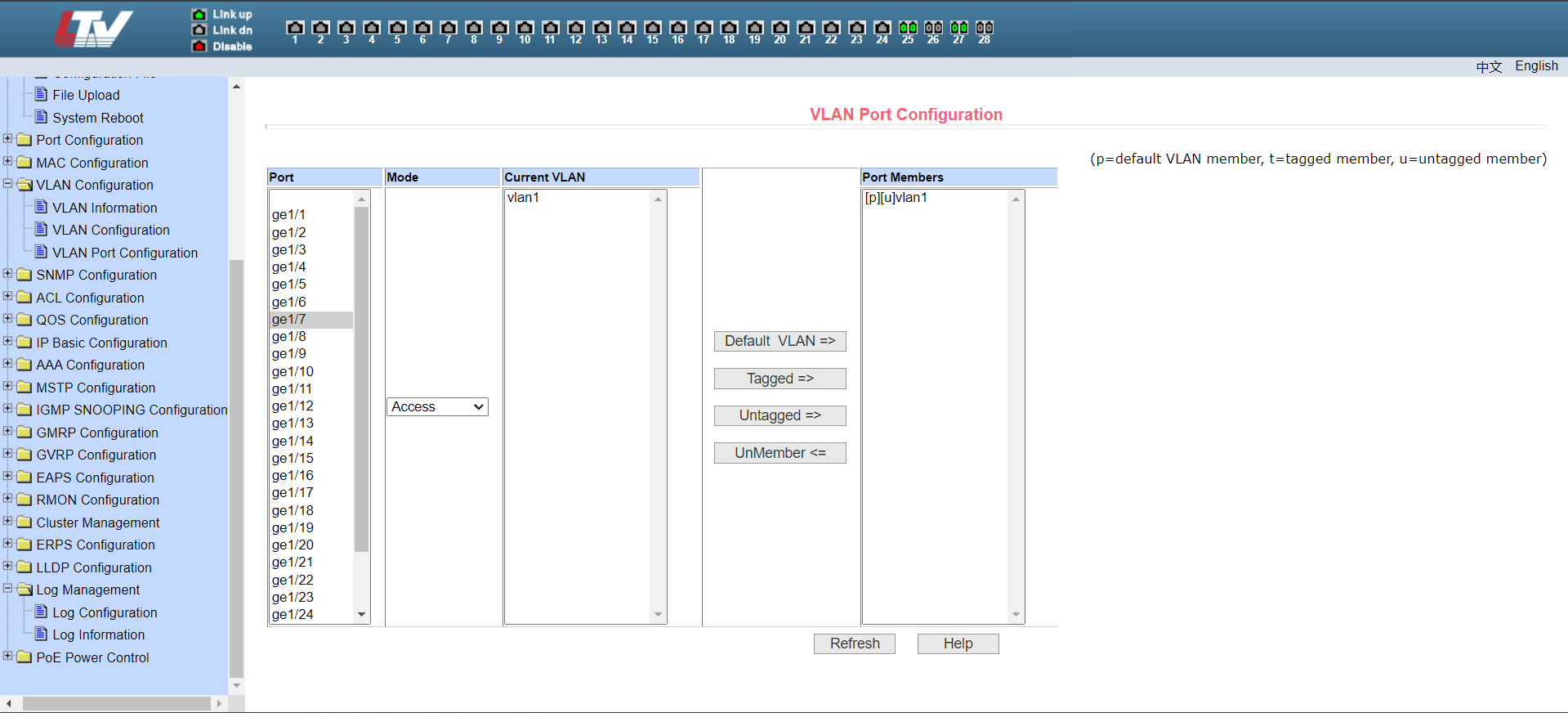Click port 3 status icon in top panel
Viewport: 1568px width, 713px height.
346,28
